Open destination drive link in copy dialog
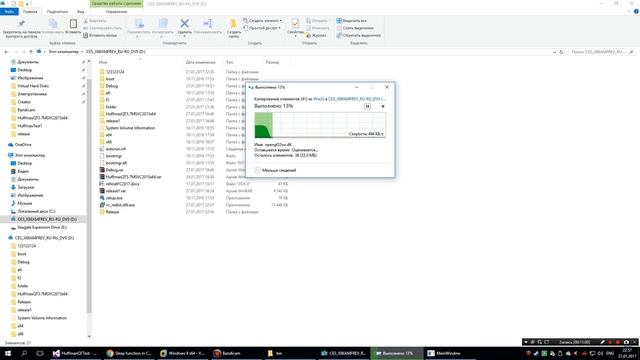The image size is (640, 360). [x=357, y=99]
